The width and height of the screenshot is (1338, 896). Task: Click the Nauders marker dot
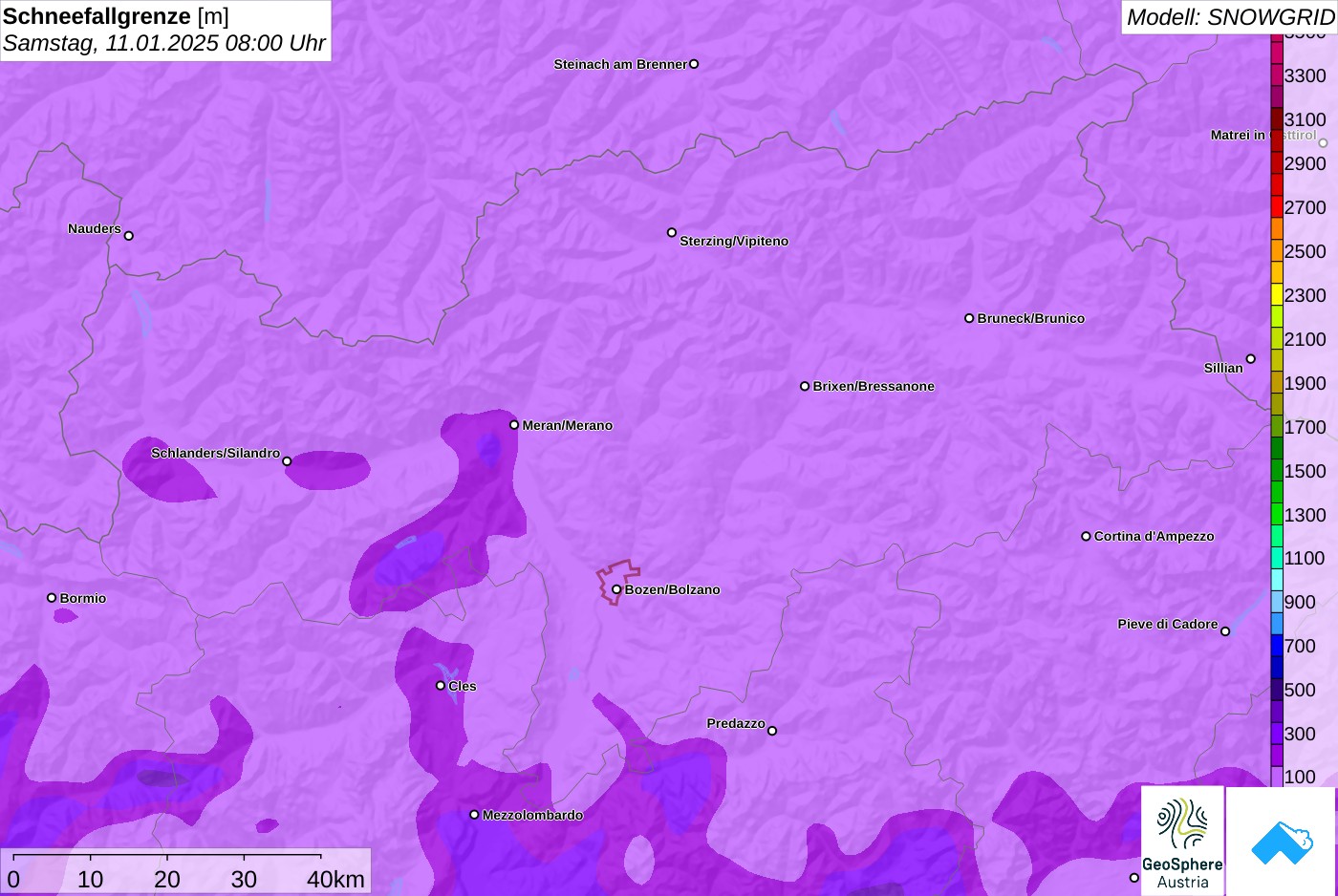[x=129, y=236]
